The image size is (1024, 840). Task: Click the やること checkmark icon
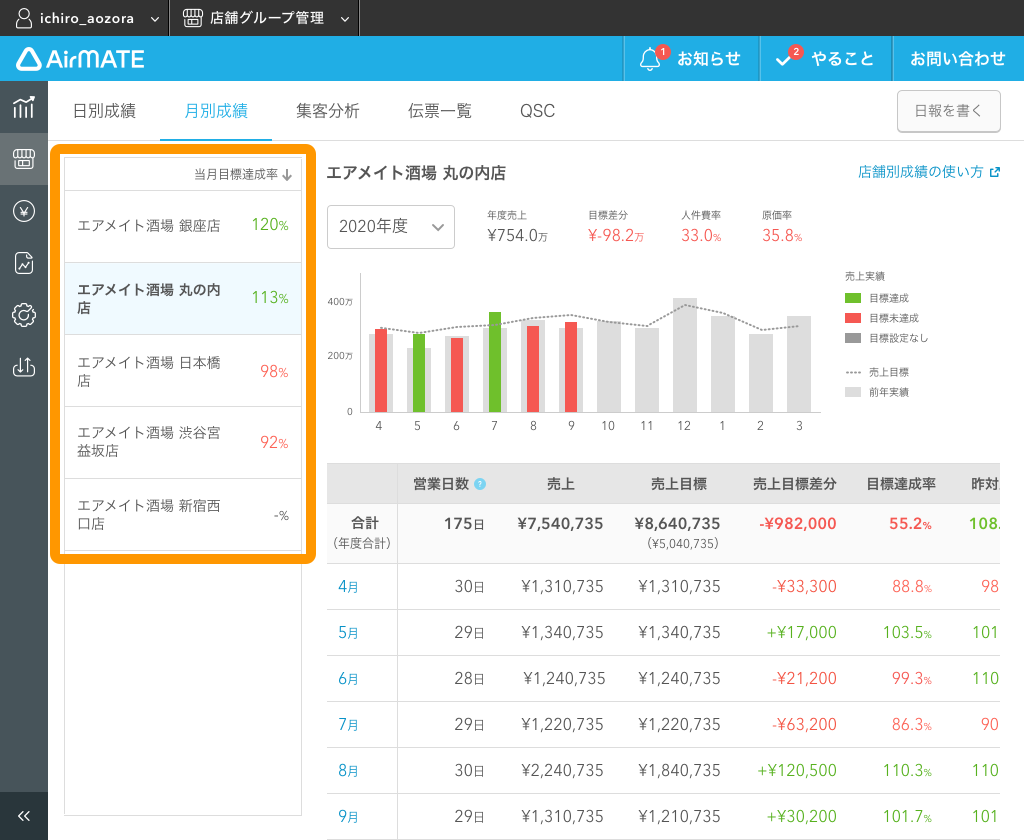pyautogui.click(x=784, y=60)
